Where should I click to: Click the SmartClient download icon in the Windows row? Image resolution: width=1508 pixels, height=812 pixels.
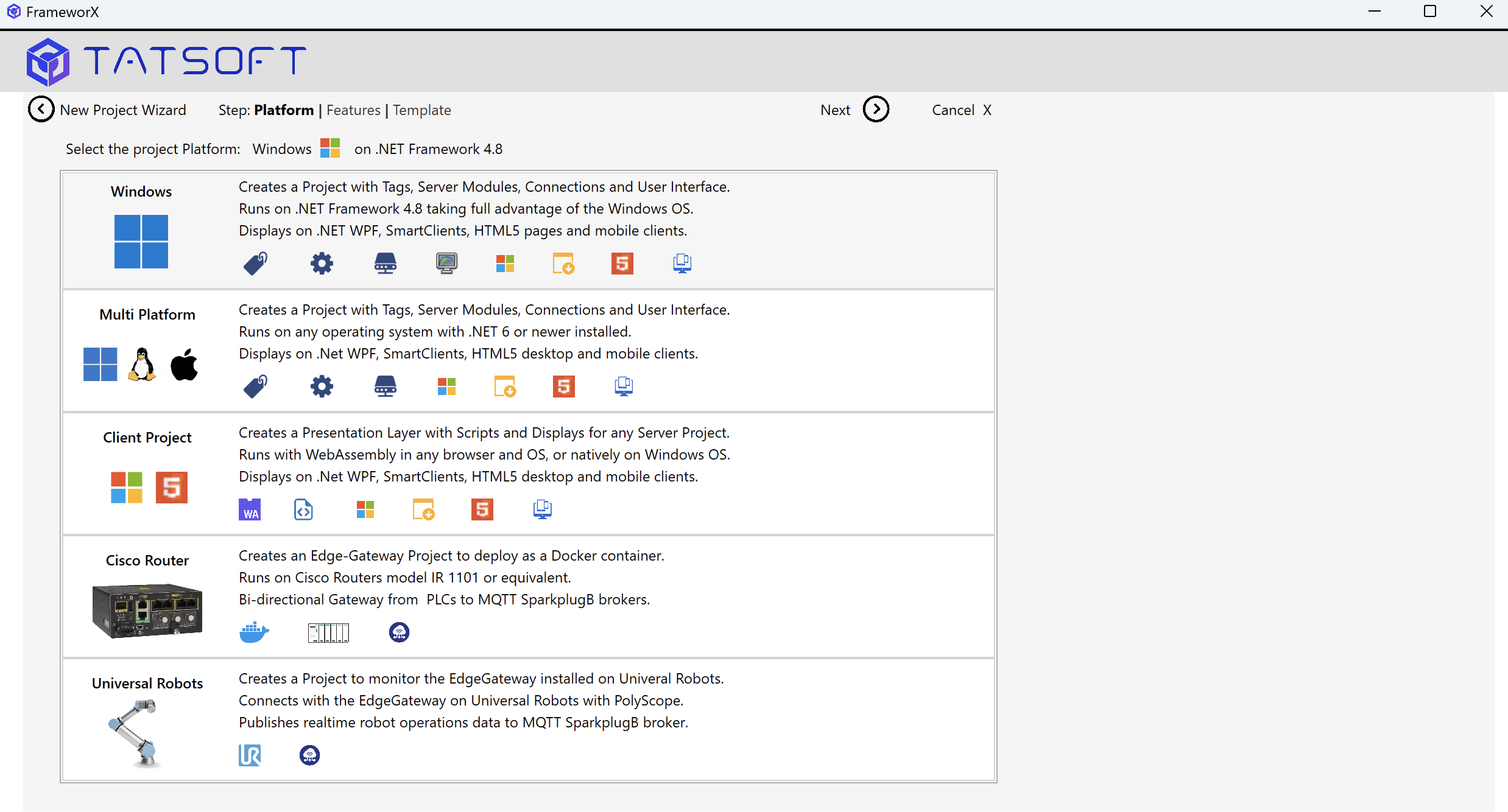click(563, 264)
